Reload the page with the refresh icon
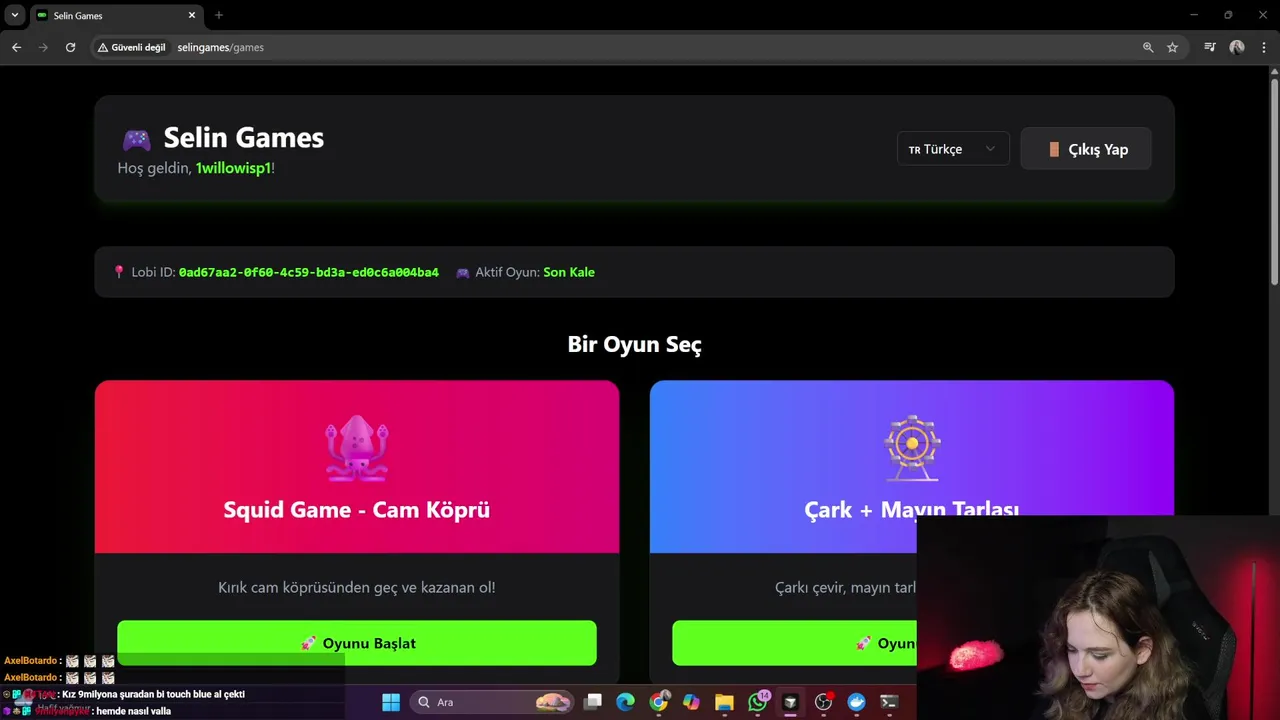The width and height of the screenshot is (1280, 720). 70,47
